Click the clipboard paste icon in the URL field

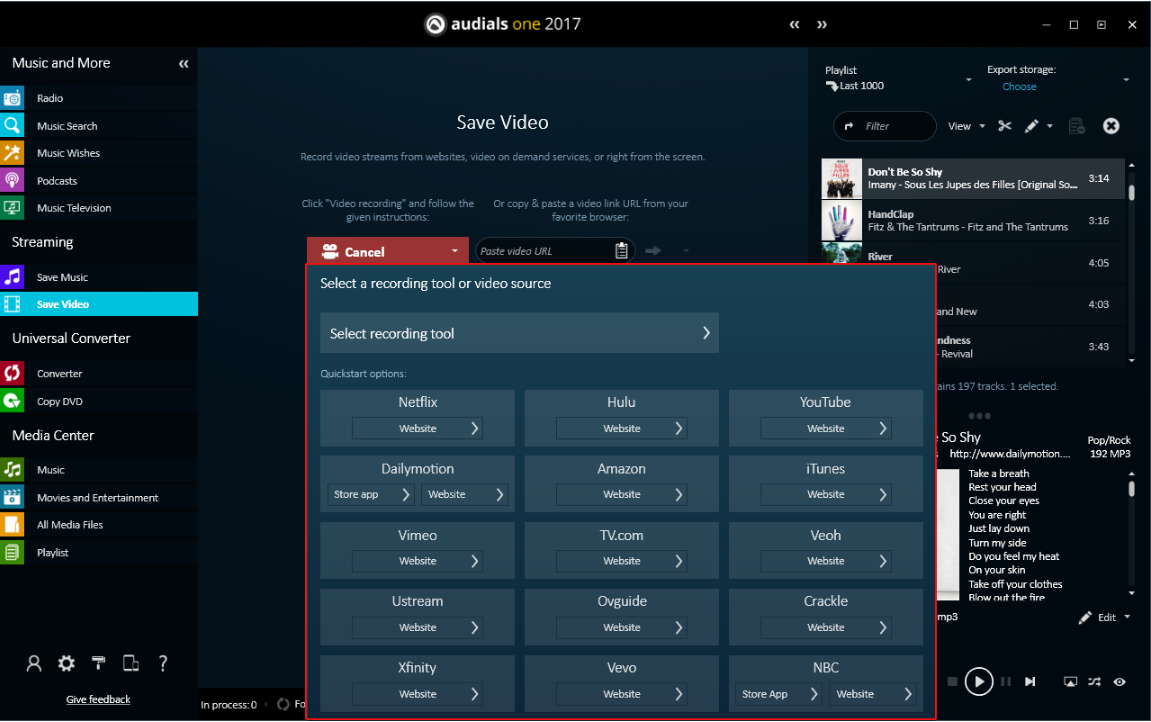pyautogui.click(x=621, y=251)
